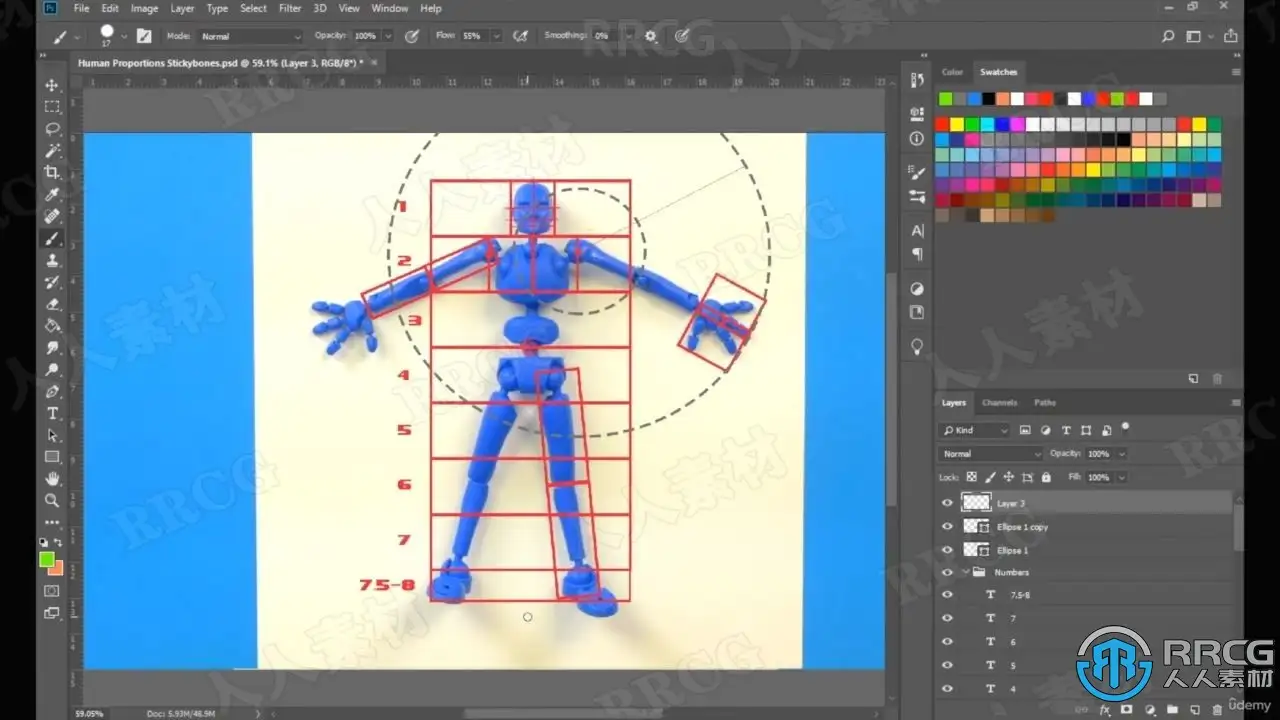Hide the Numbers group
This screenshot has width=1280, height=720.
[947, 572]
